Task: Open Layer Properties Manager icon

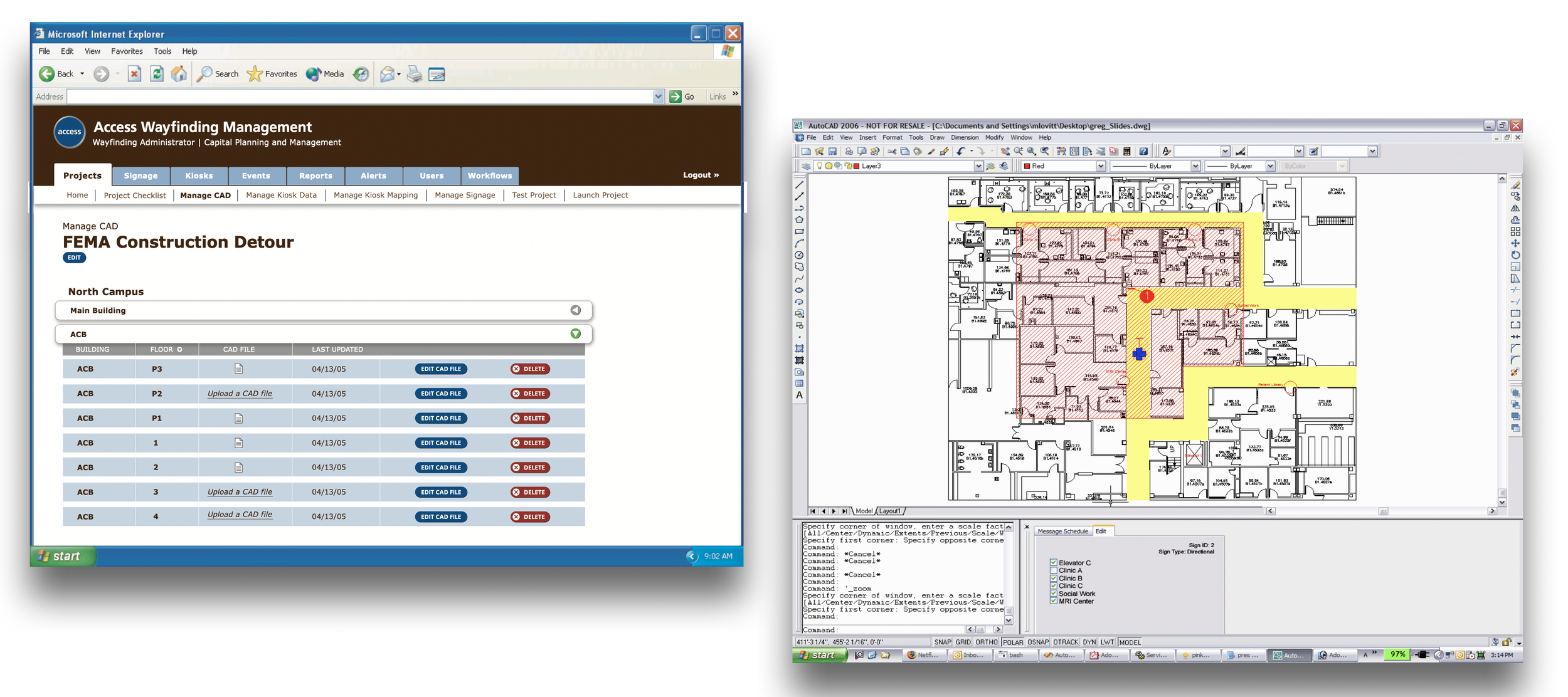Action: (x=806, y=166)
